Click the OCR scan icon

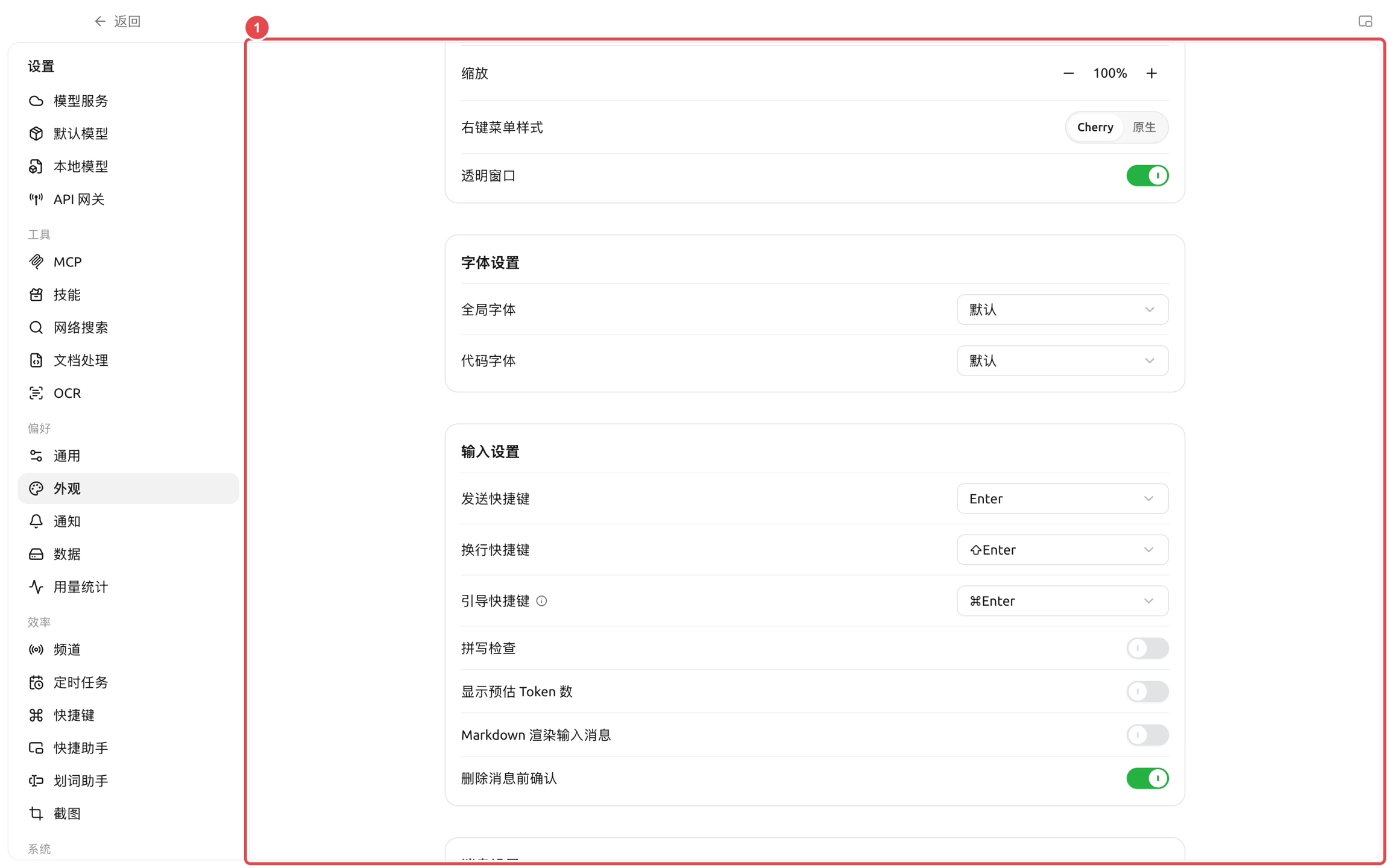click(36, 393)
